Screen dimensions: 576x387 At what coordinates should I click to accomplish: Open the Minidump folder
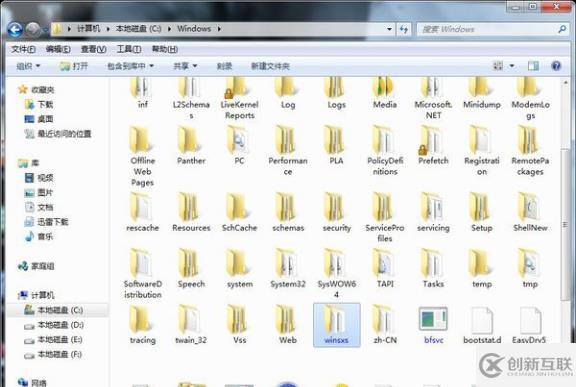coord(482,93)
